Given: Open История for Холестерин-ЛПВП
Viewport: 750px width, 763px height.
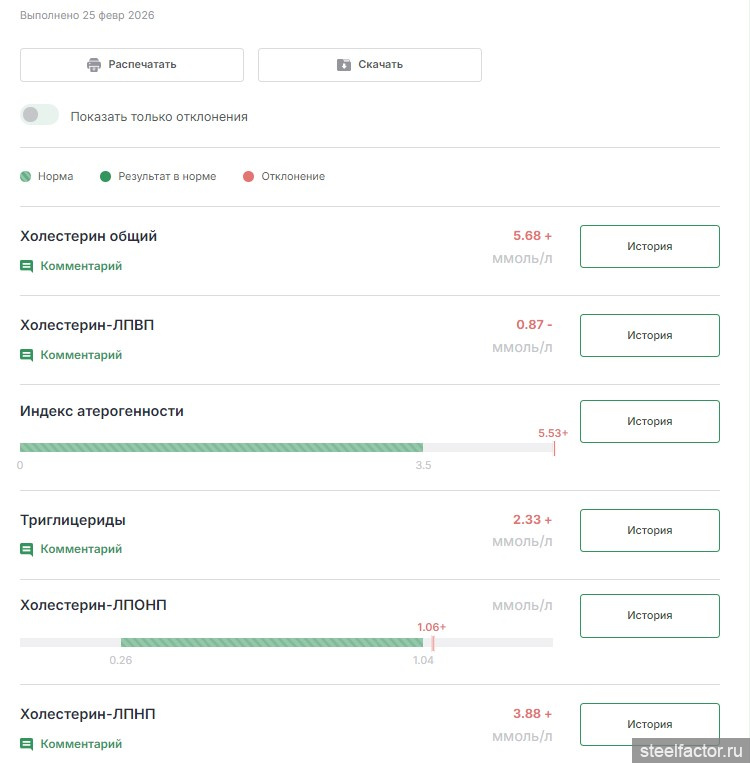Looking at the screenshot, I should tap(649, 335).
